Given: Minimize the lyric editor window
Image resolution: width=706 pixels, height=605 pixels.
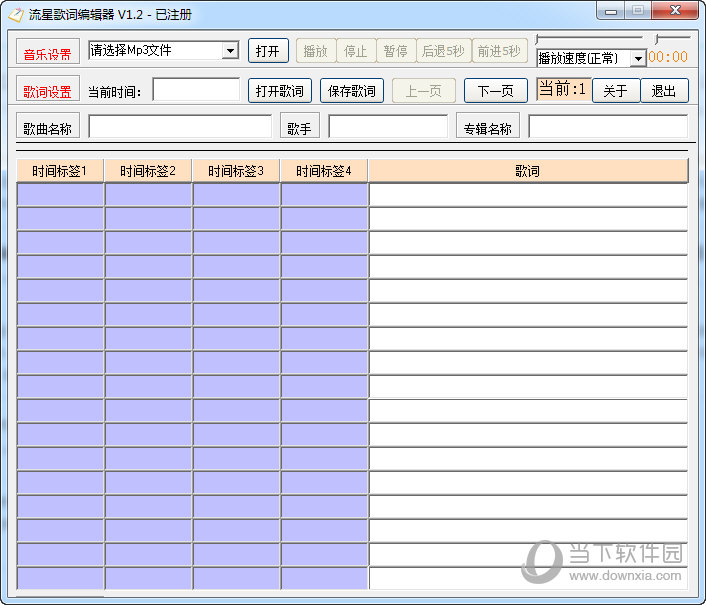Looking at the screenshot, I should pos(611,11).
